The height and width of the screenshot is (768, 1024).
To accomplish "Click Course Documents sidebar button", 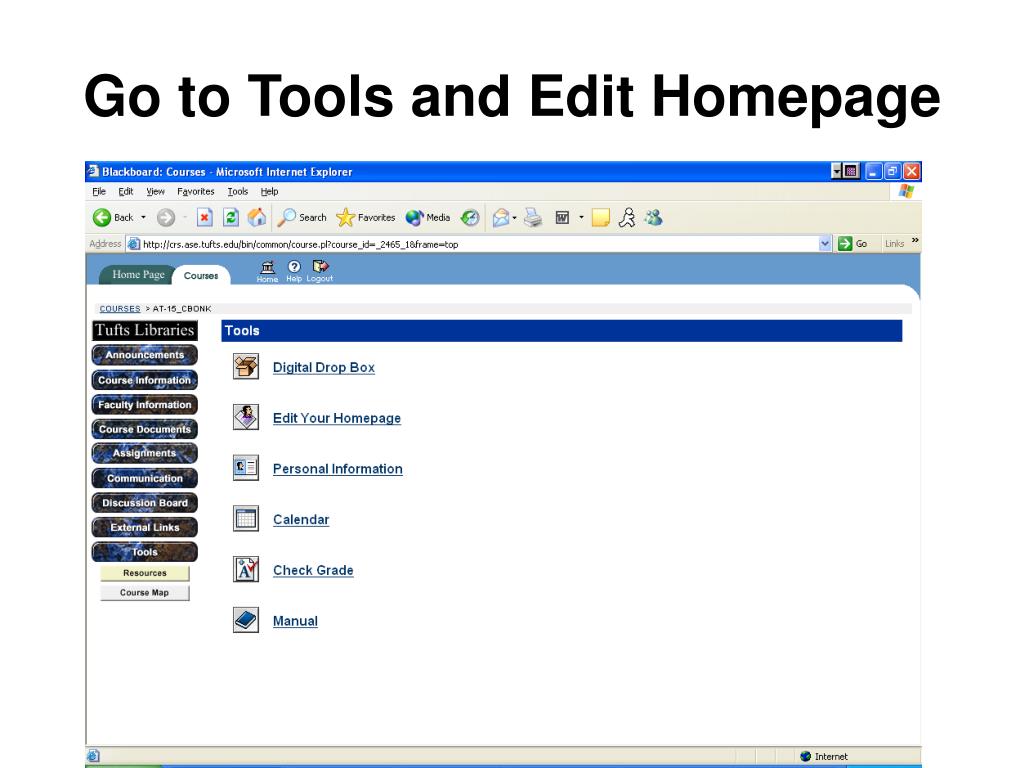I will (144, 428).
